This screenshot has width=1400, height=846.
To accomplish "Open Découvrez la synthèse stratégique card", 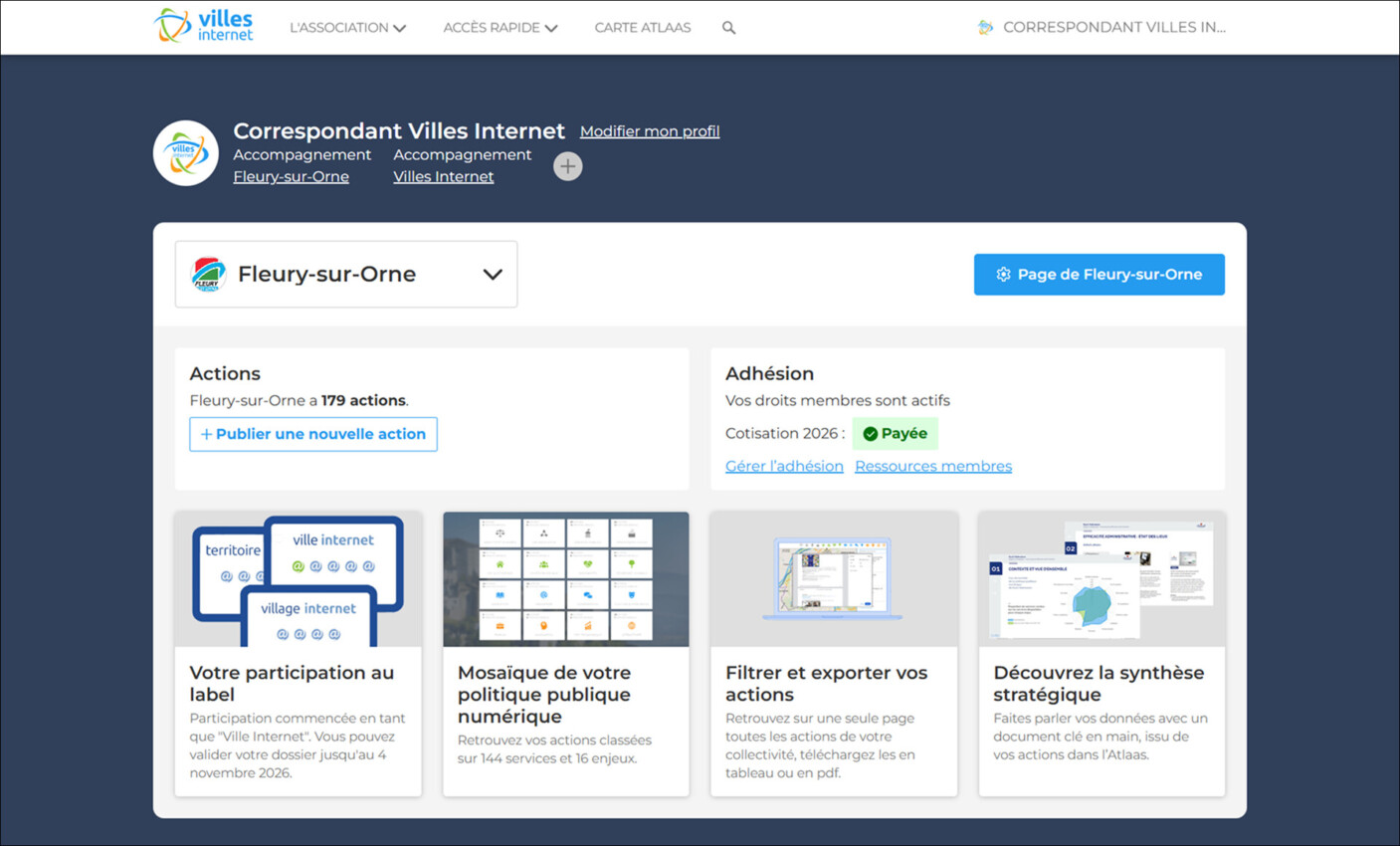I will click(1101, 654).
